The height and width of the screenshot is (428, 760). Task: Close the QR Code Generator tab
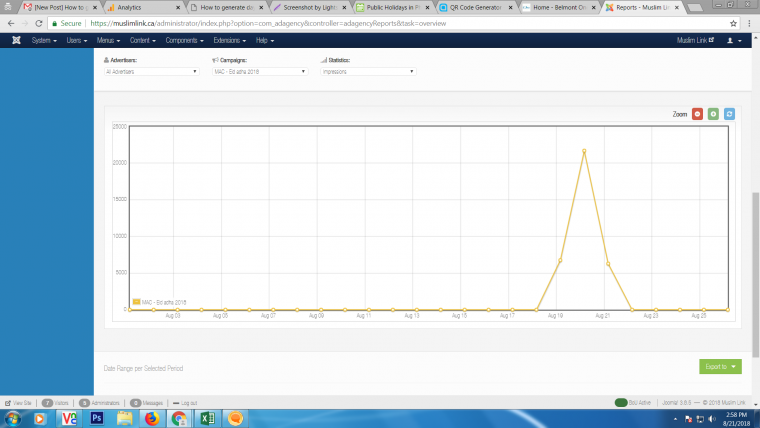tap(510, 8)
